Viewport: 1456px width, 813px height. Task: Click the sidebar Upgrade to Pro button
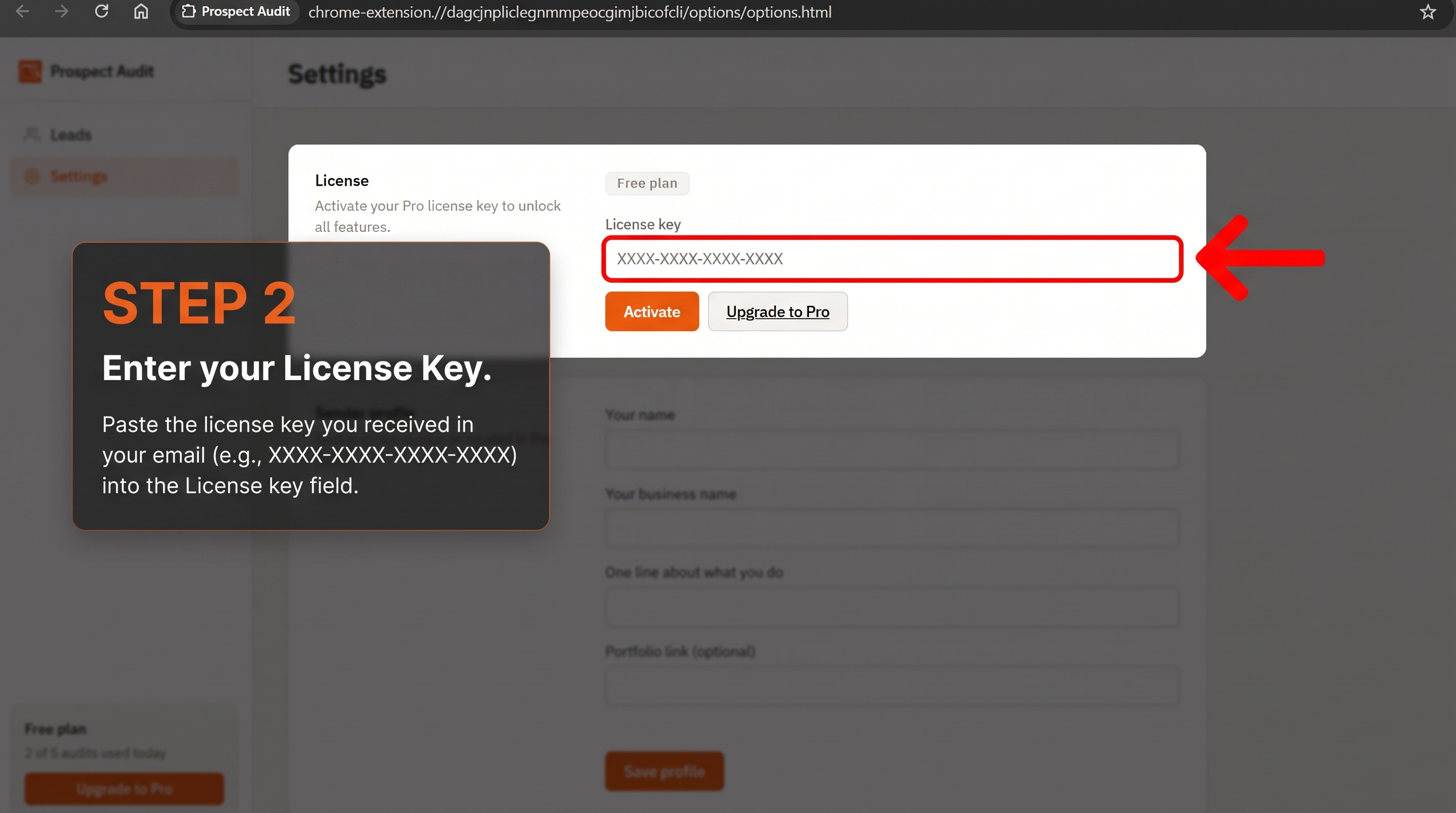[x=124, y=789]
